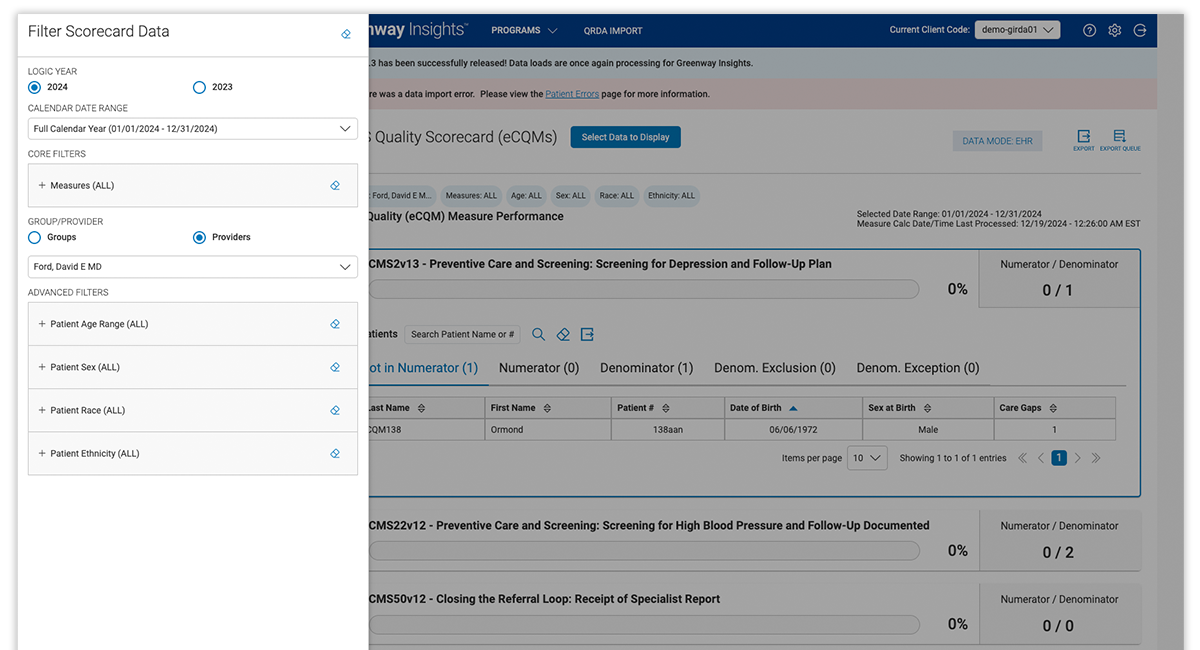Image resolution: width=1200 pixels, height=650 pixels.
Task: Click the Export icon
Action: [x=1083, y=138]
